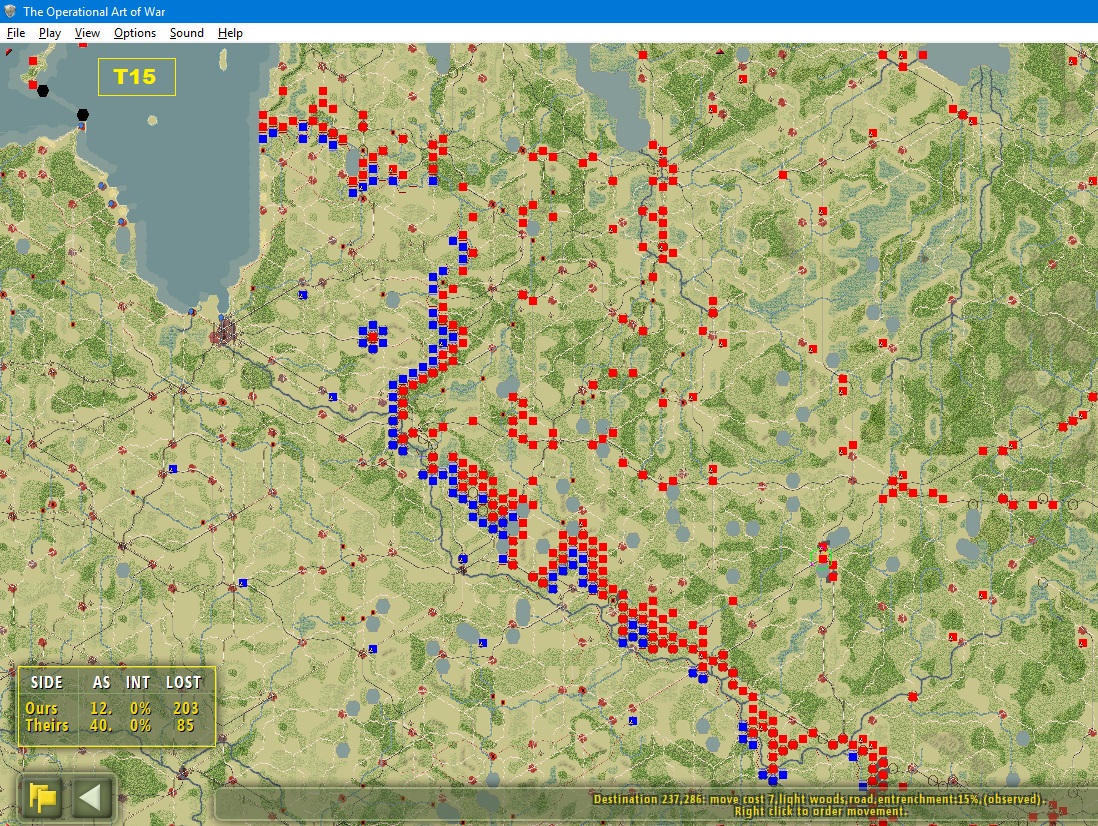The height and width of the screenshot is (826, 1098).
Task: Open the File menu
Action: pos(15,33)
